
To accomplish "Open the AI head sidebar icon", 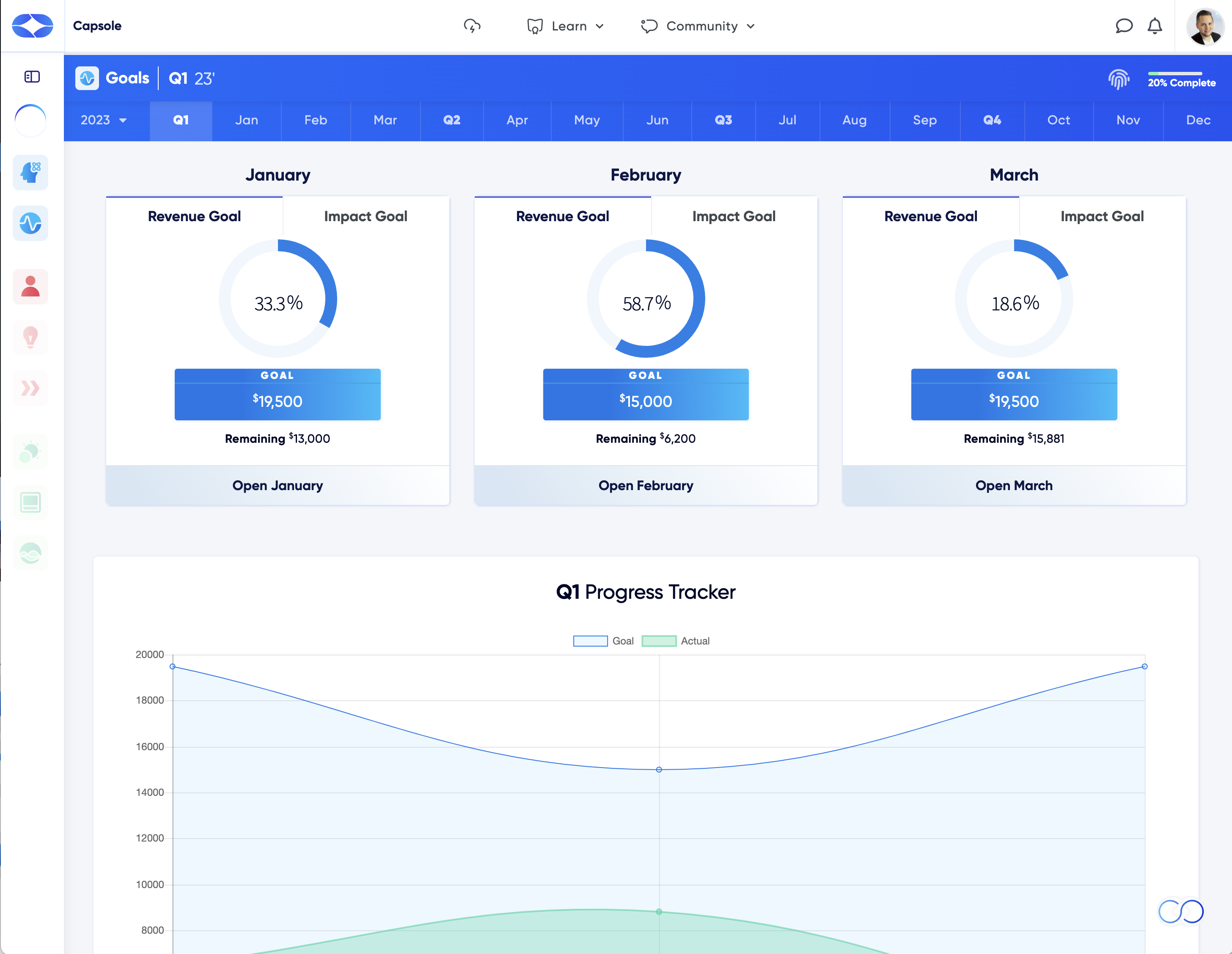I will [x=30, y=173].
